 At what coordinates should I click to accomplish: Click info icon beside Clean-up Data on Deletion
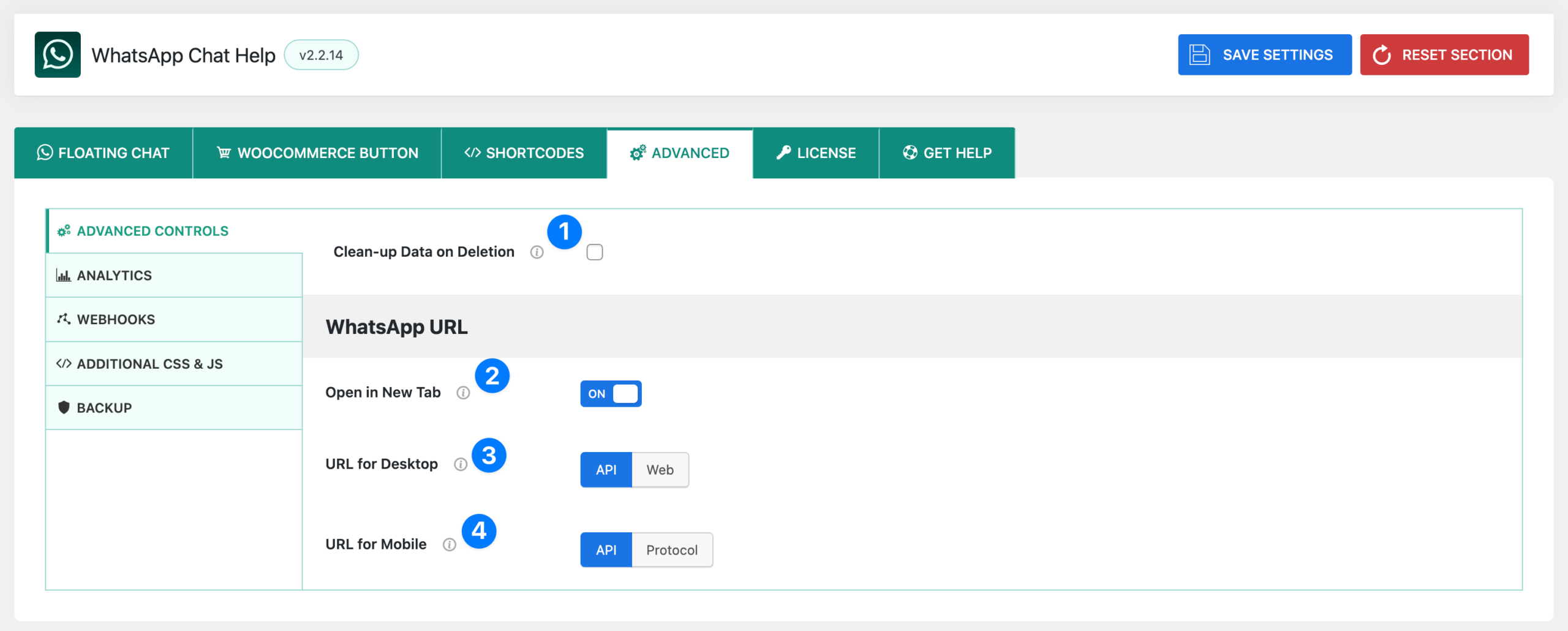[x=537, y=252]
